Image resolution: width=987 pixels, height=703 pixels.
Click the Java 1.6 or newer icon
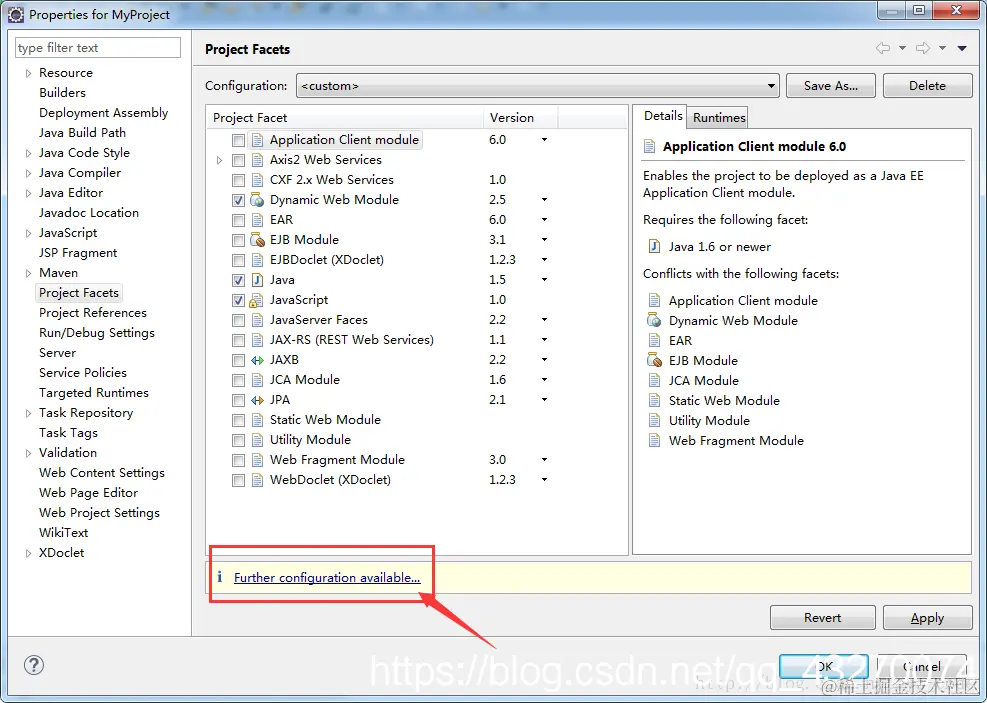pyautogui.click(x=654, y=246)
